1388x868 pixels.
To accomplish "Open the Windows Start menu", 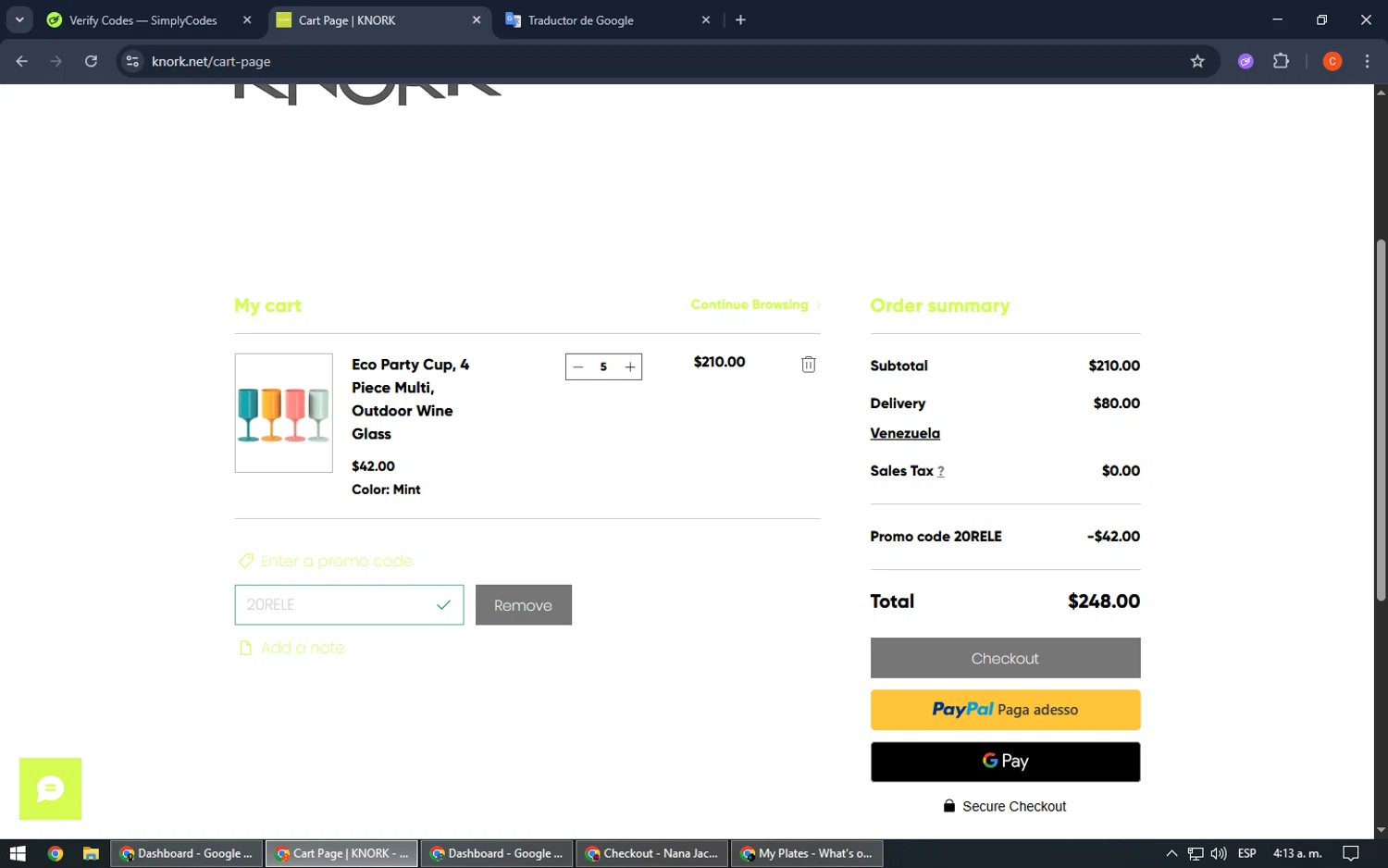I will point(18,853).
